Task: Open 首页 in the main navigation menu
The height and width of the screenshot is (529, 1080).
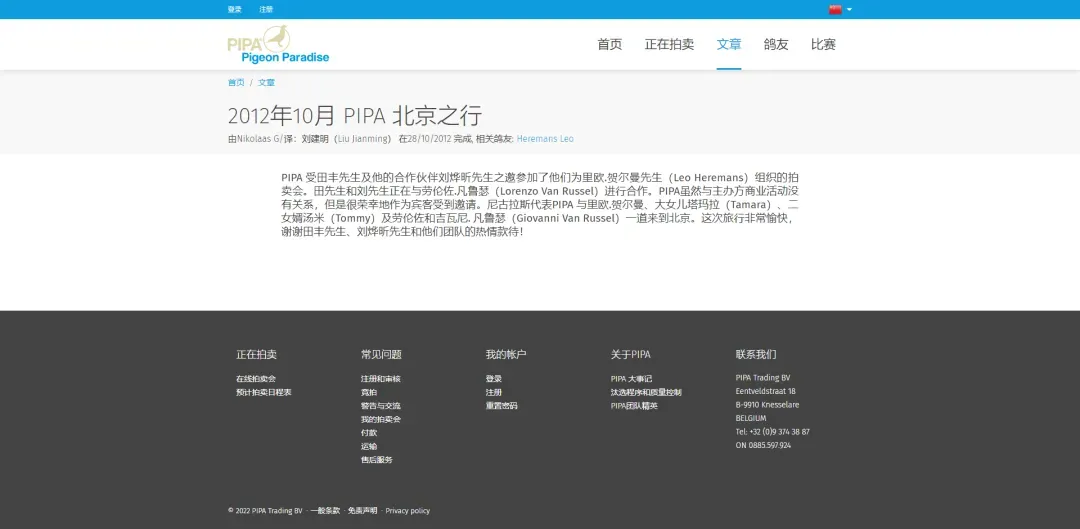Action: (x=610, y=45)
